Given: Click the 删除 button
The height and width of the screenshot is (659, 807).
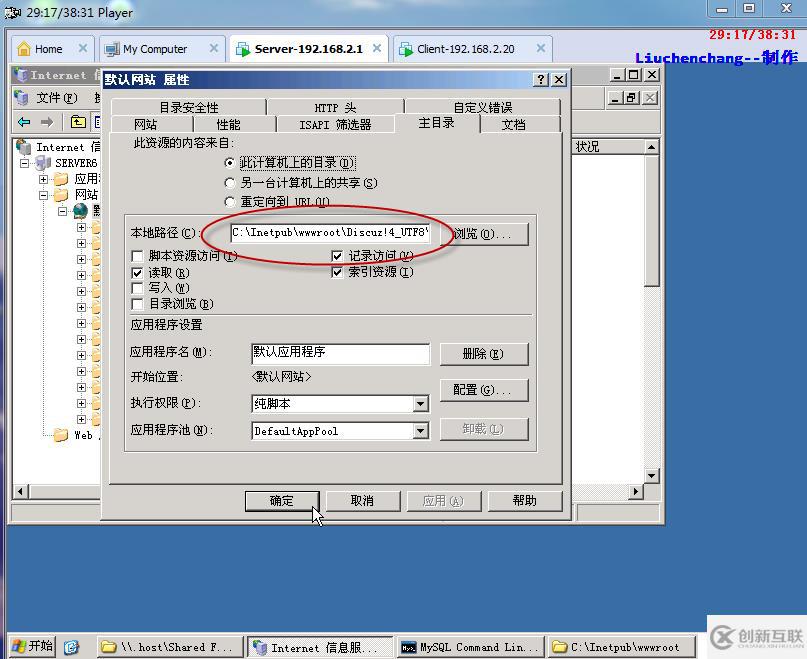Looking at the screenshot, I should click(484, 354).
